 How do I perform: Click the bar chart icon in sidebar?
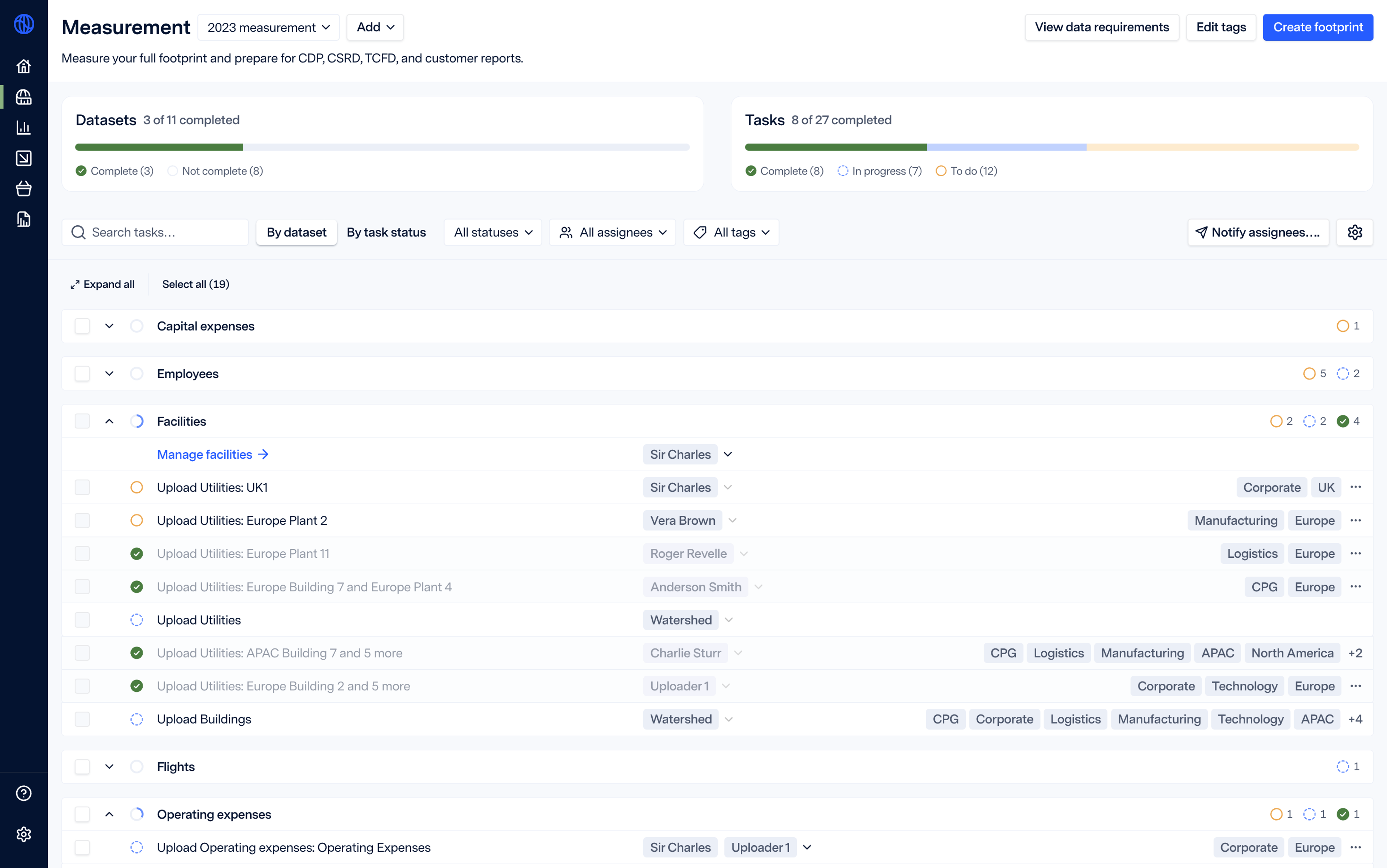tap(23, 128)
